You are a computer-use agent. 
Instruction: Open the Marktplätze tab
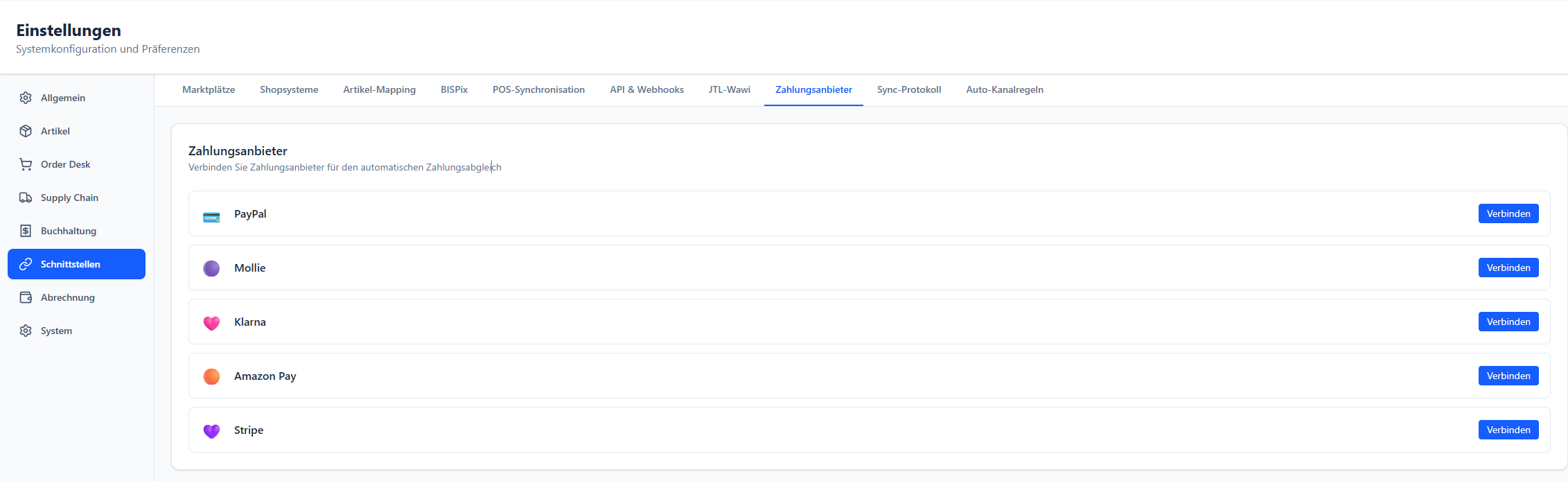coord(209,89)
